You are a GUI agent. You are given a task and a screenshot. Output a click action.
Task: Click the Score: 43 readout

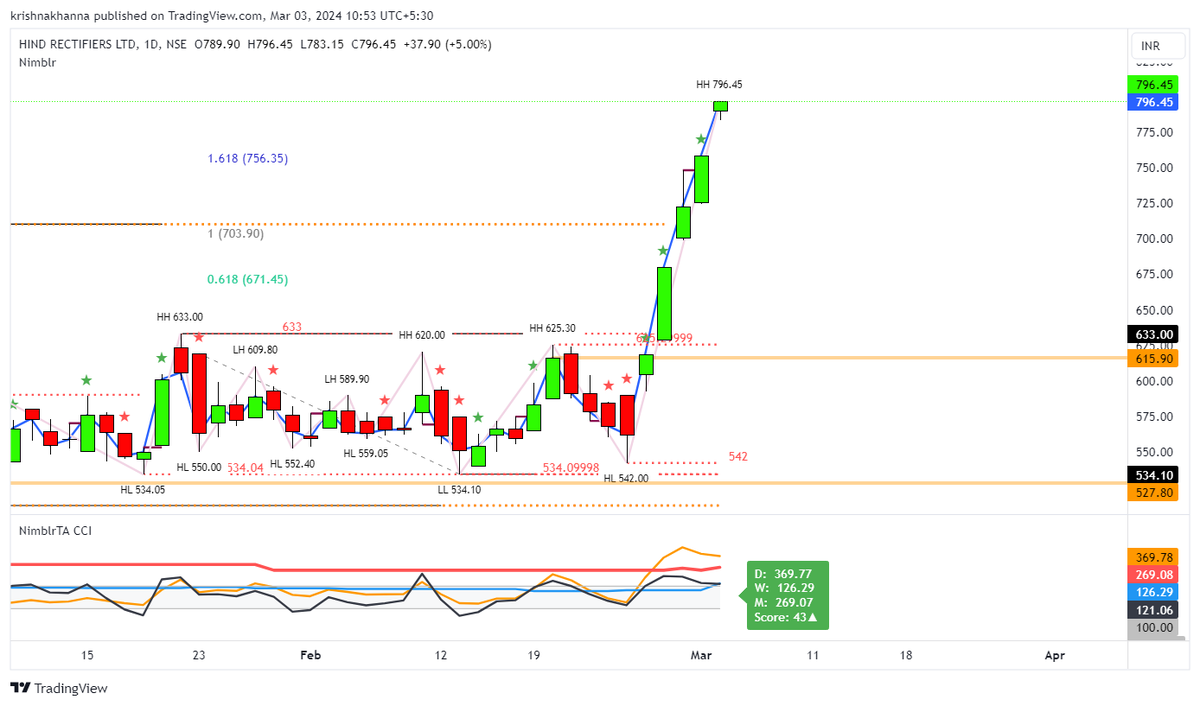click(x=787, y=617)
